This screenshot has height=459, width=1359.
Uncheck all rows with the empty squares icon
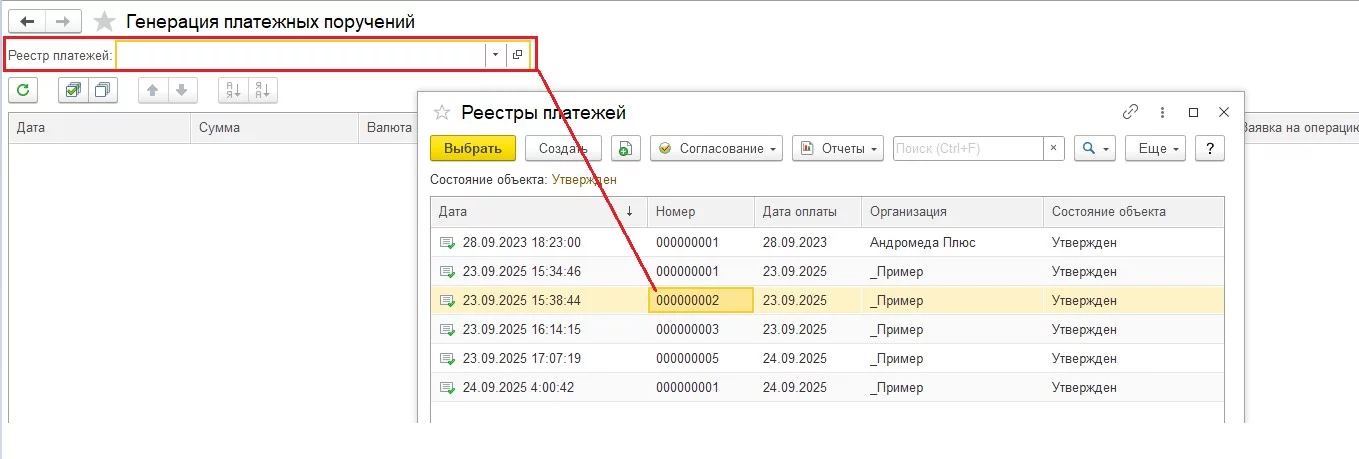103,90
